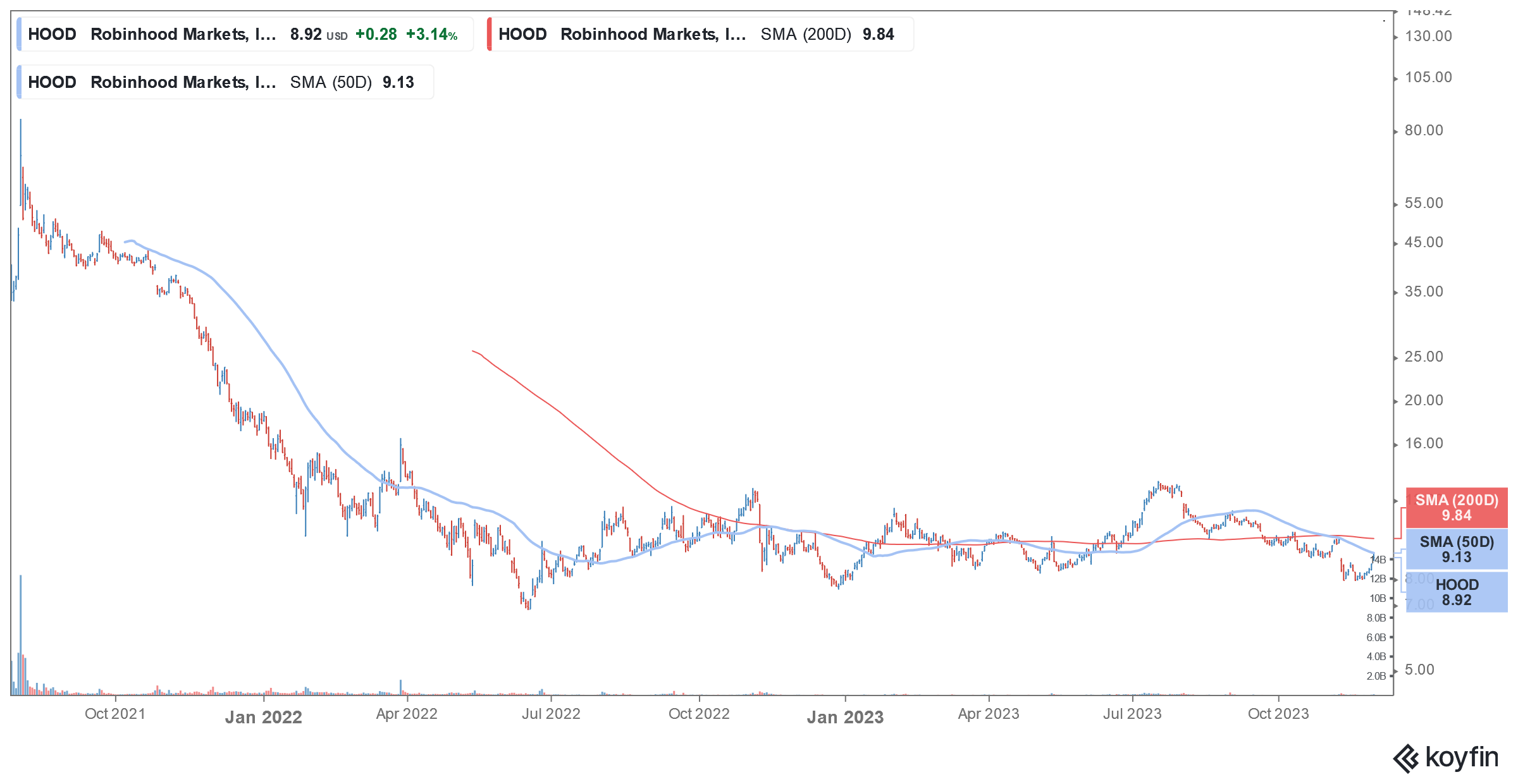Select the SMA (200D) legend entry
1518x784 pixels.
701,34
